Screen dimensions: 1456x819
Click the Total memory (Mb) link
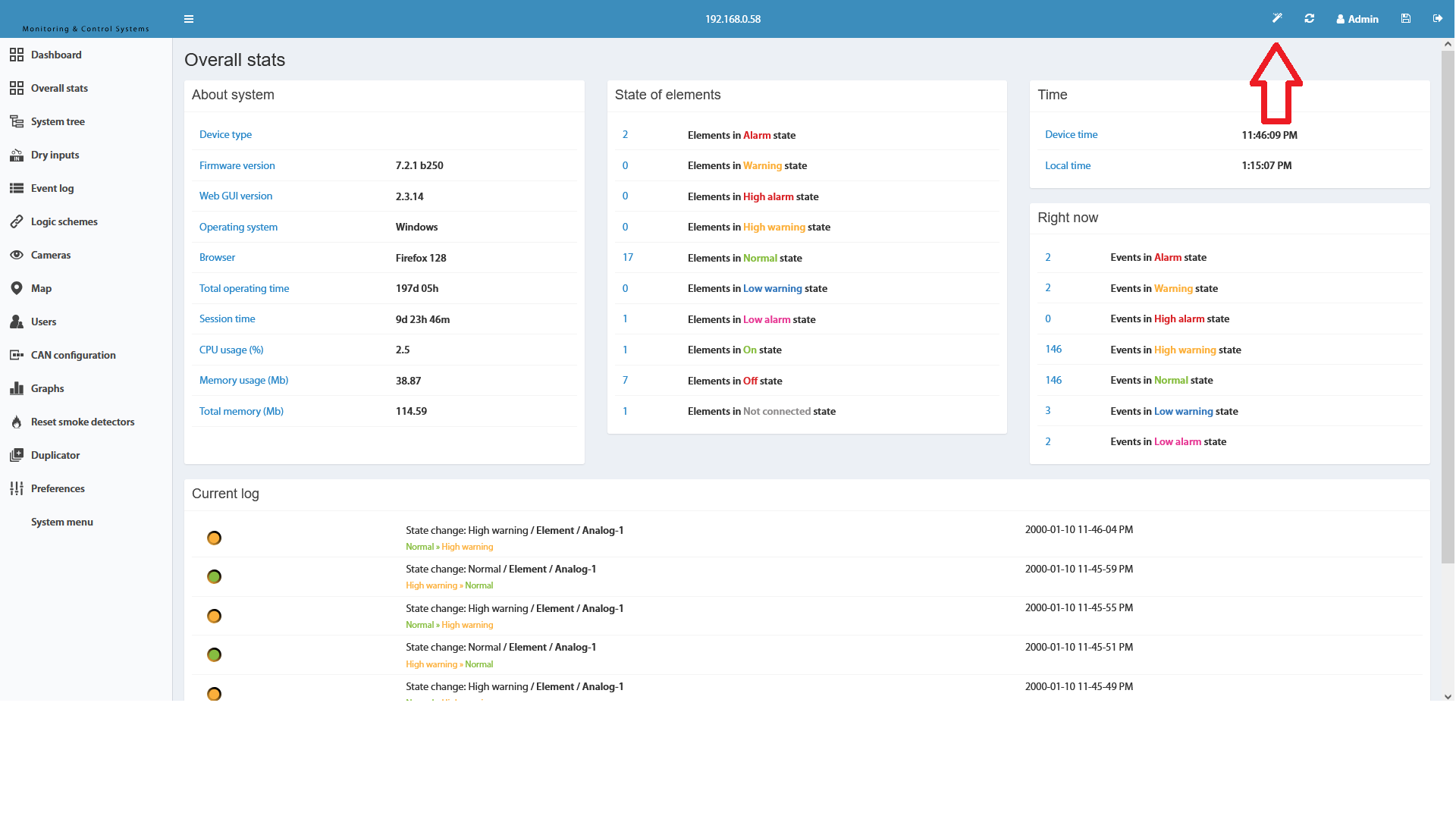[x=241, y=411]
